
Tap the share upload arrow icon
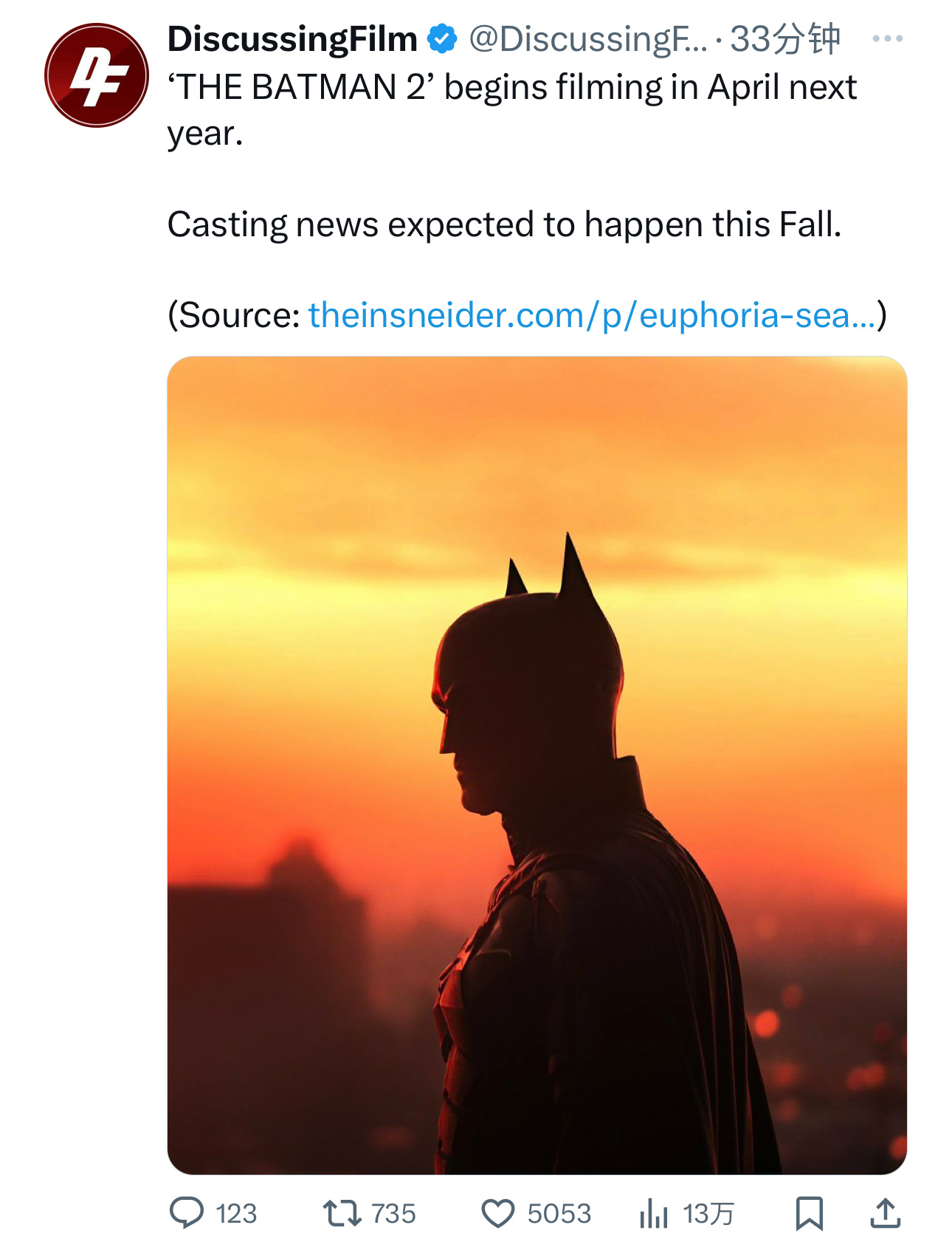(x=886, y=1213)
